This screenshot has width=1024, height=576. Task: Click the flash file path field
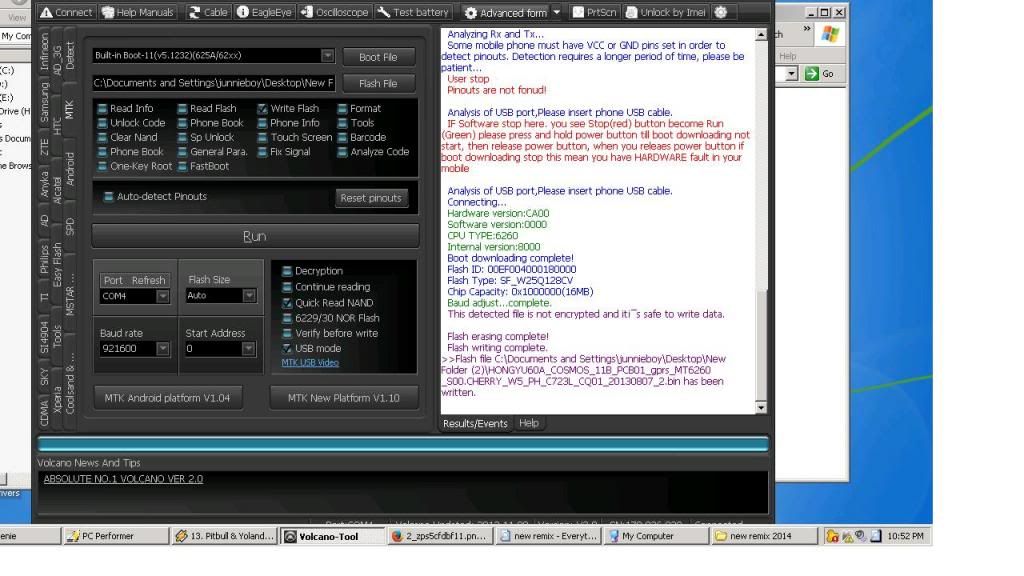point(213,83)
